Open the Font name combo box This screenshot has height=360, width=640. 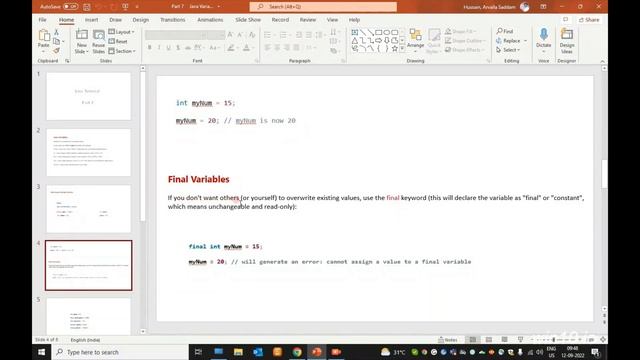[x=176, y=35]
